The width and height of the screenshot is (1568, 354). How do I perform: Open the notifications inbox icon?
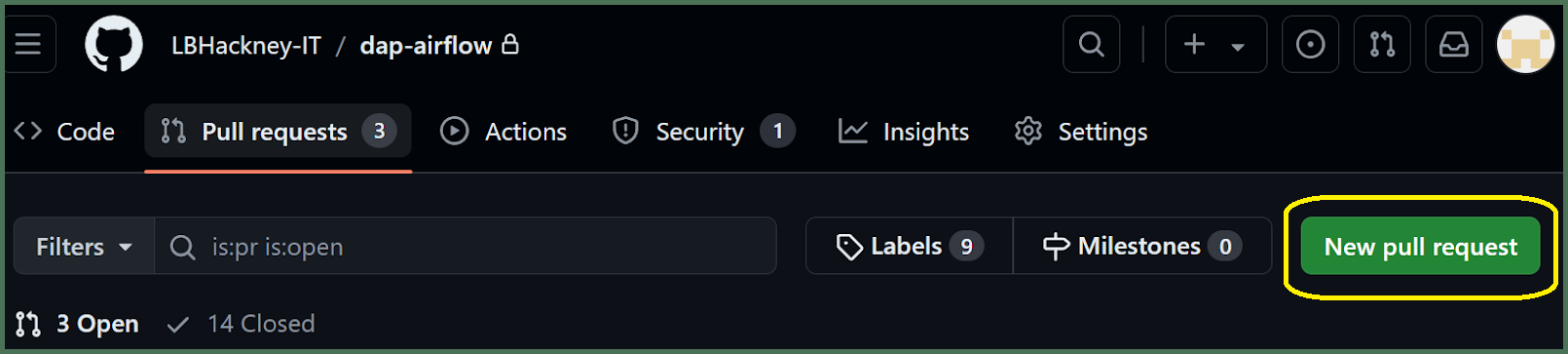pos(1454,45)
